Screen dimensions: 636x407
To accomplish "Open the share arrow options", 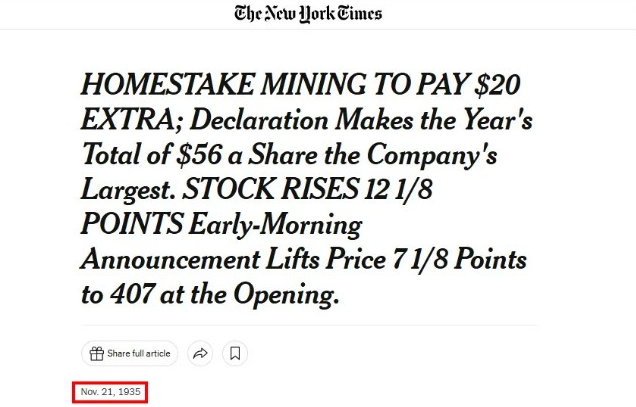I will click(200, 353).
